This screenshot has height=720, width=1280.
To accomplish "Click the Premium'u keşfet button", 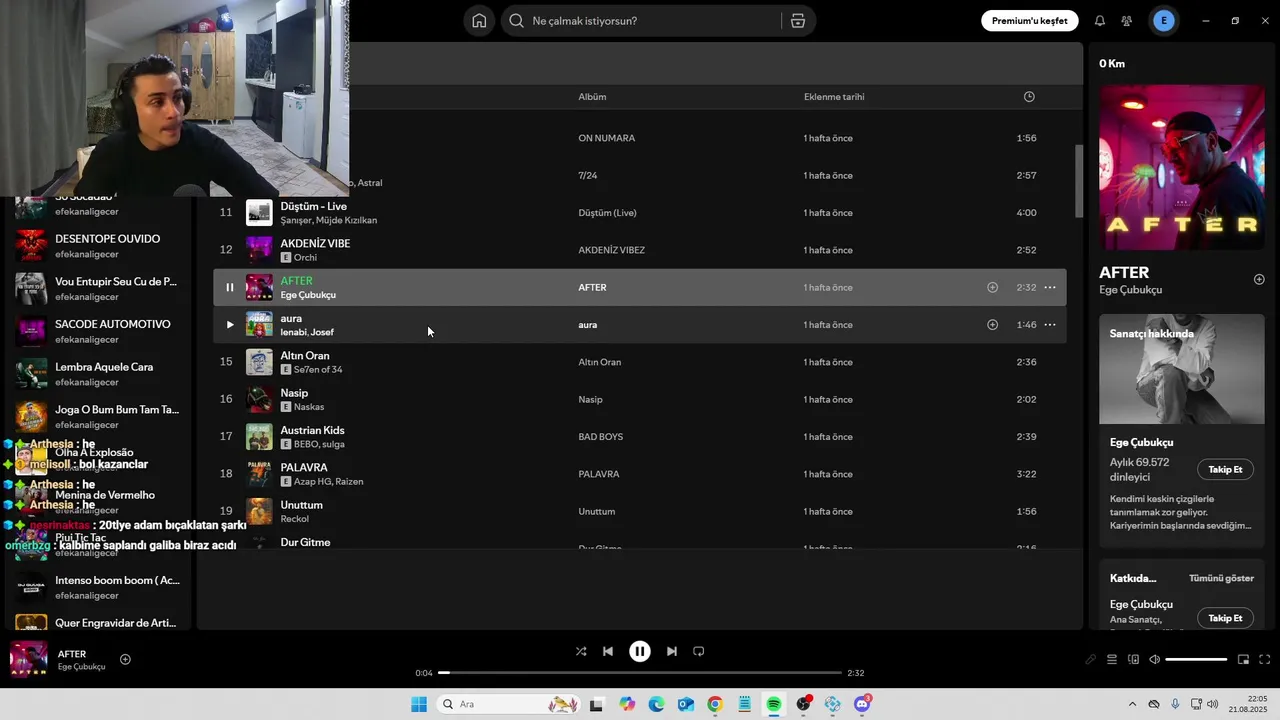I will click(x=1029, y=21).
